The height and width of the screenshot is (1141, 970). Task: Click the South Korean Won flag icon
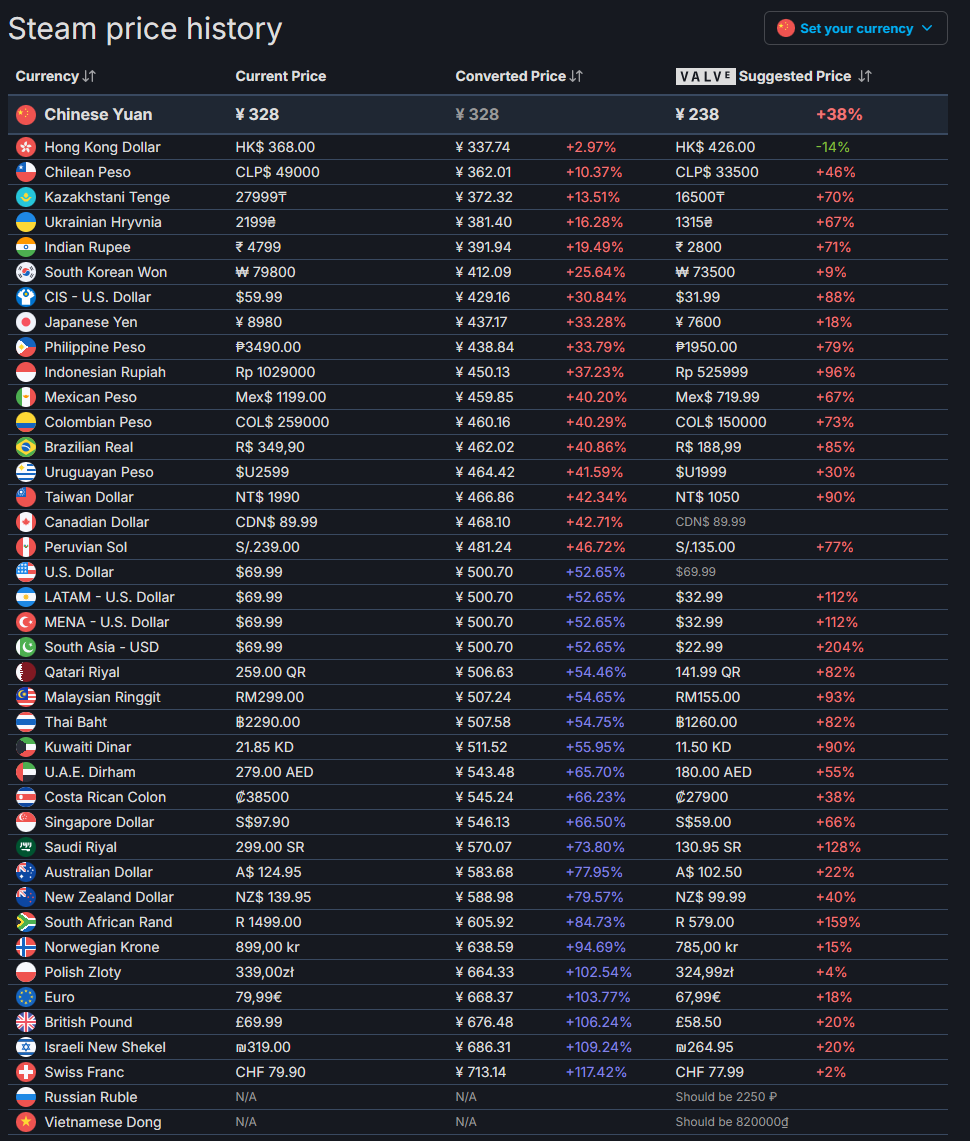coord(26,272)
